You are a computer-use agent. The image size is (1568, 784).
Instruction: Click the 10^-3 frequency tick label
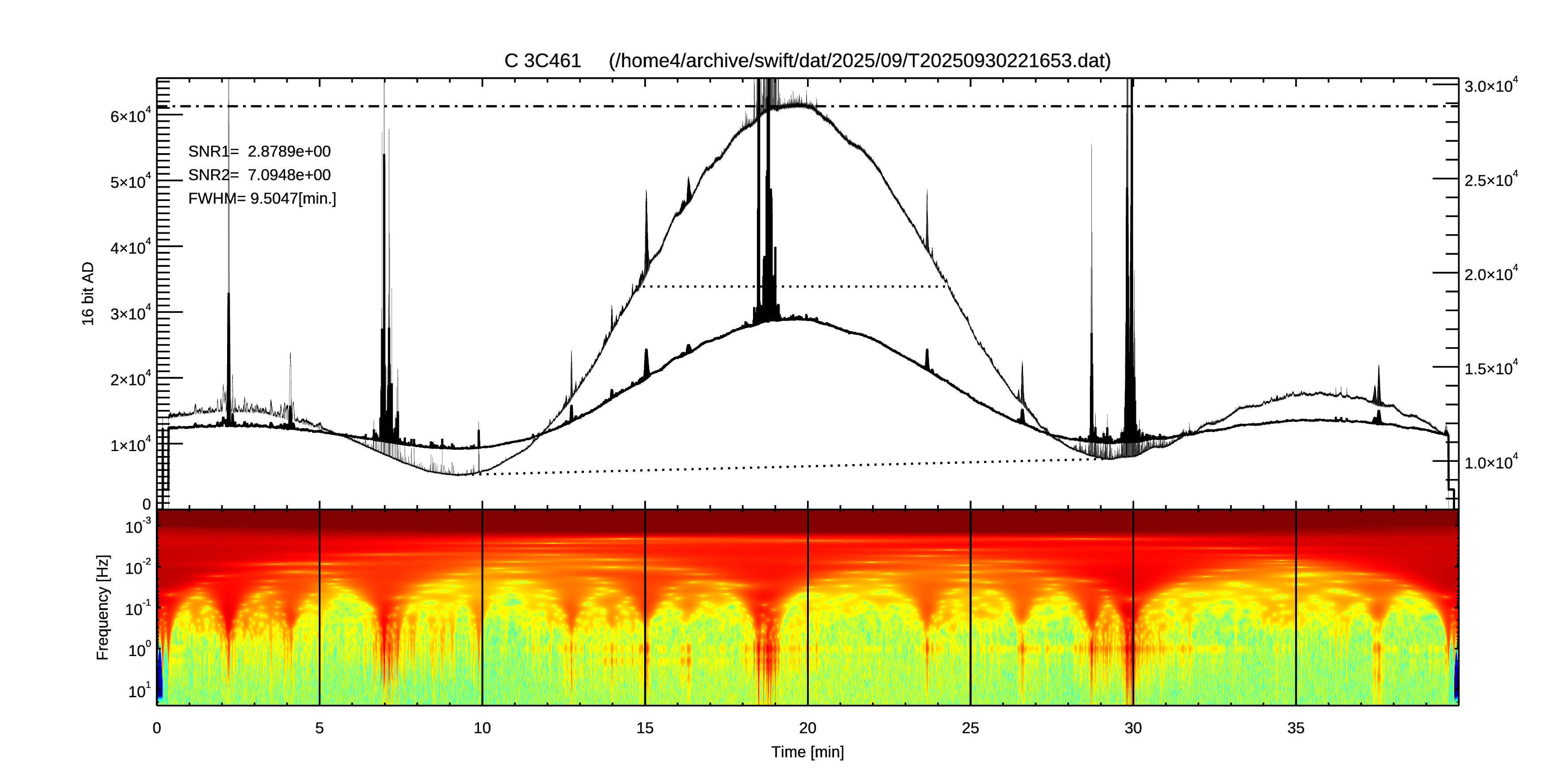click(x=138, y=526)
